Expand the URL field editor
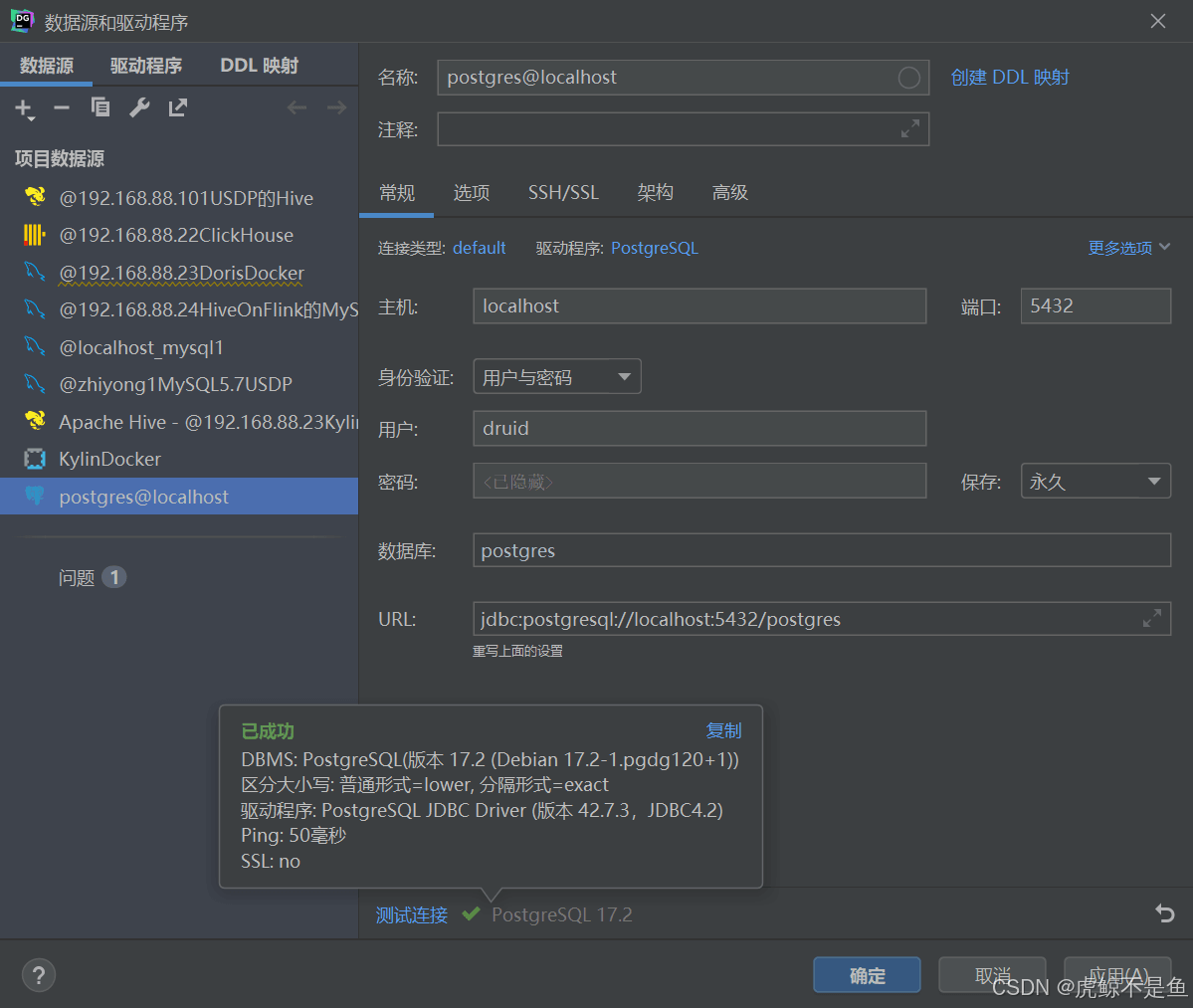This screenshot has width=1193, height=1008. (x=1152, y=619)
